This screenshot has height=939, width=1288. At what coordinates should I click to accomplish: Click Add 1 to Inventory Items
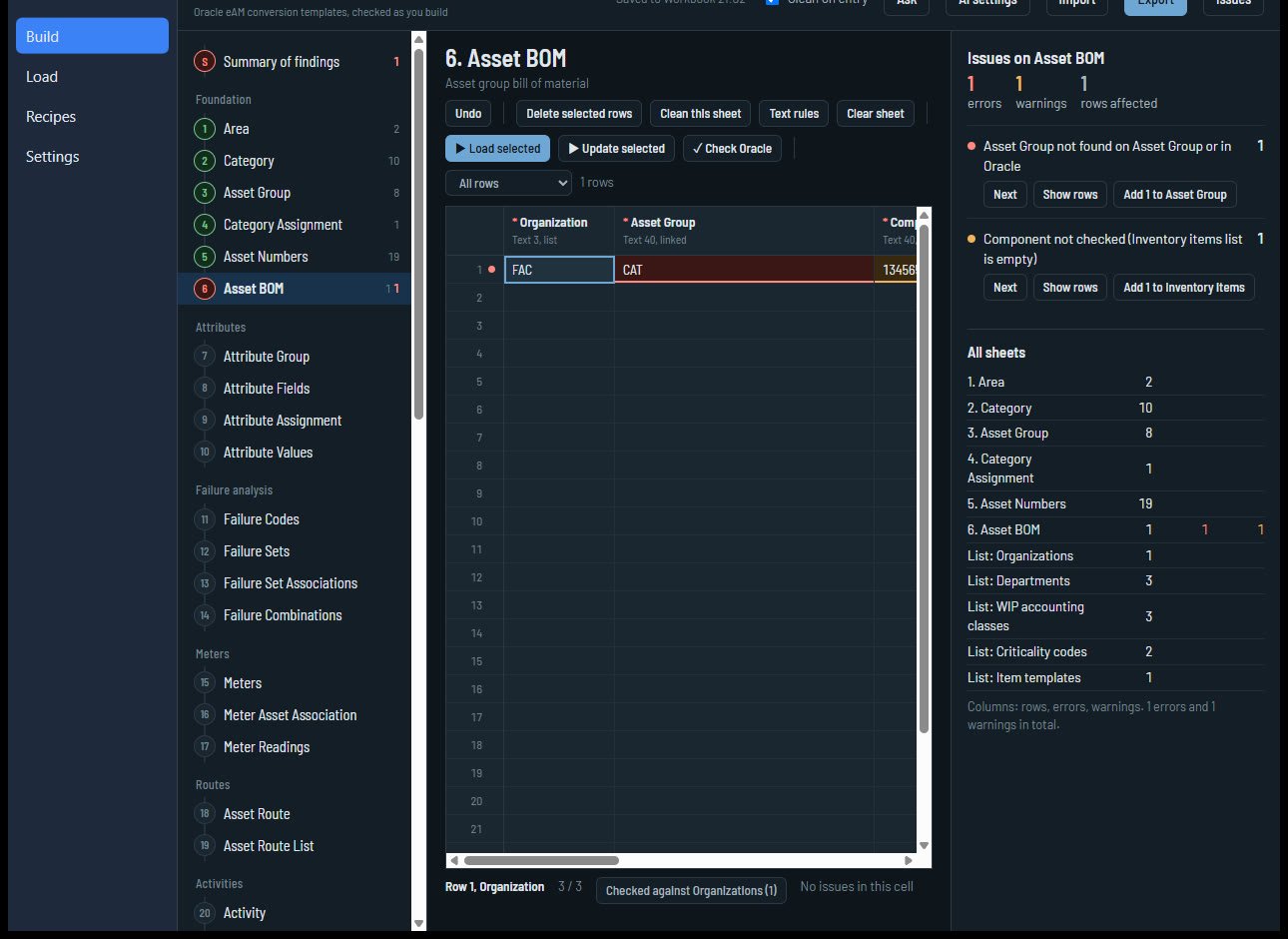[x=1184, y=288]
